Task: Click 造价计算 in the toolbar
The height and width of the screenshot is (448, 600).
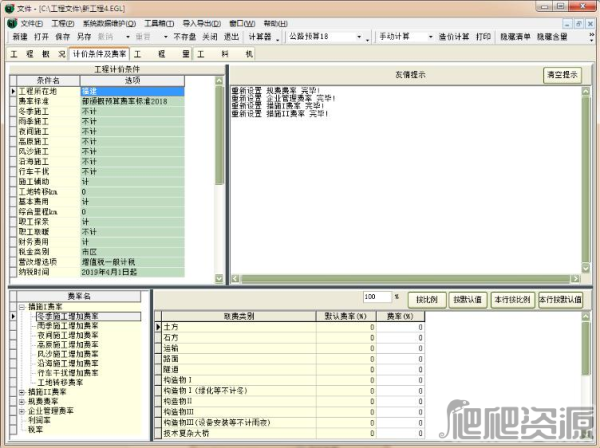Action: coord(454,37)
